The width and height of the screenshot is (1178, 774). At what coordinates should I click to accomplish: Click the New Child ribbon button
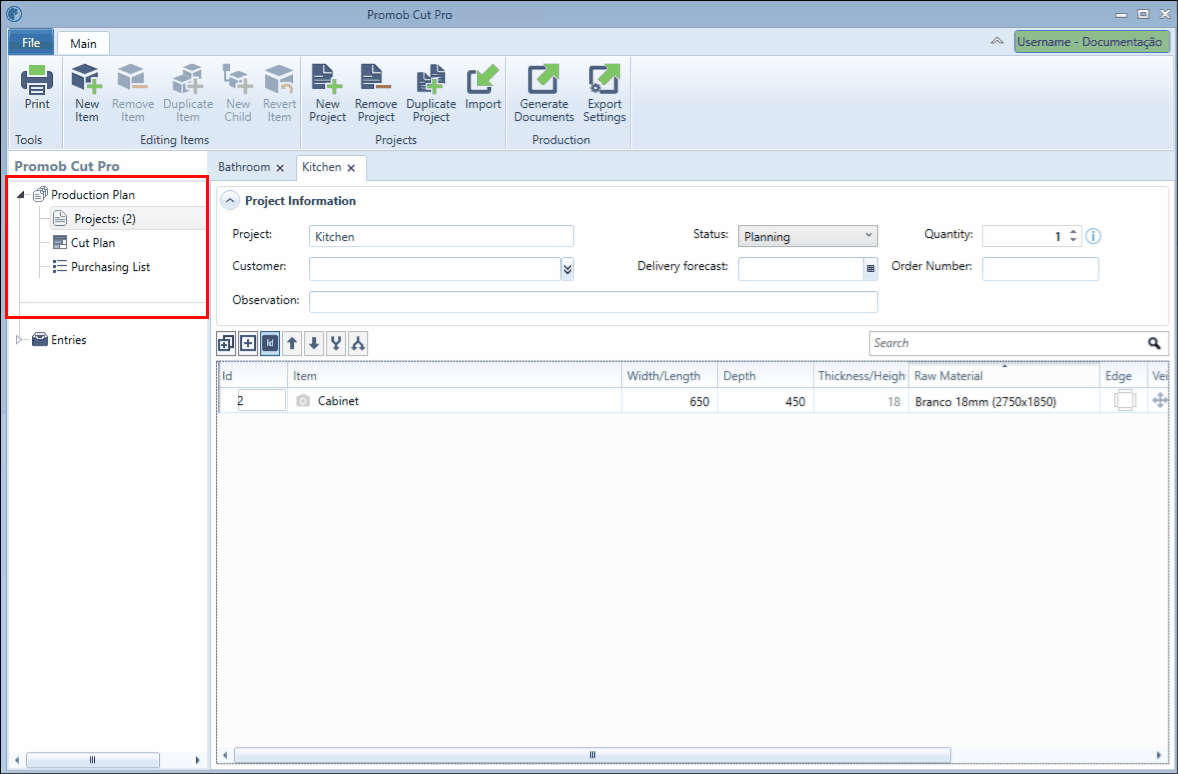click(237, 93)
